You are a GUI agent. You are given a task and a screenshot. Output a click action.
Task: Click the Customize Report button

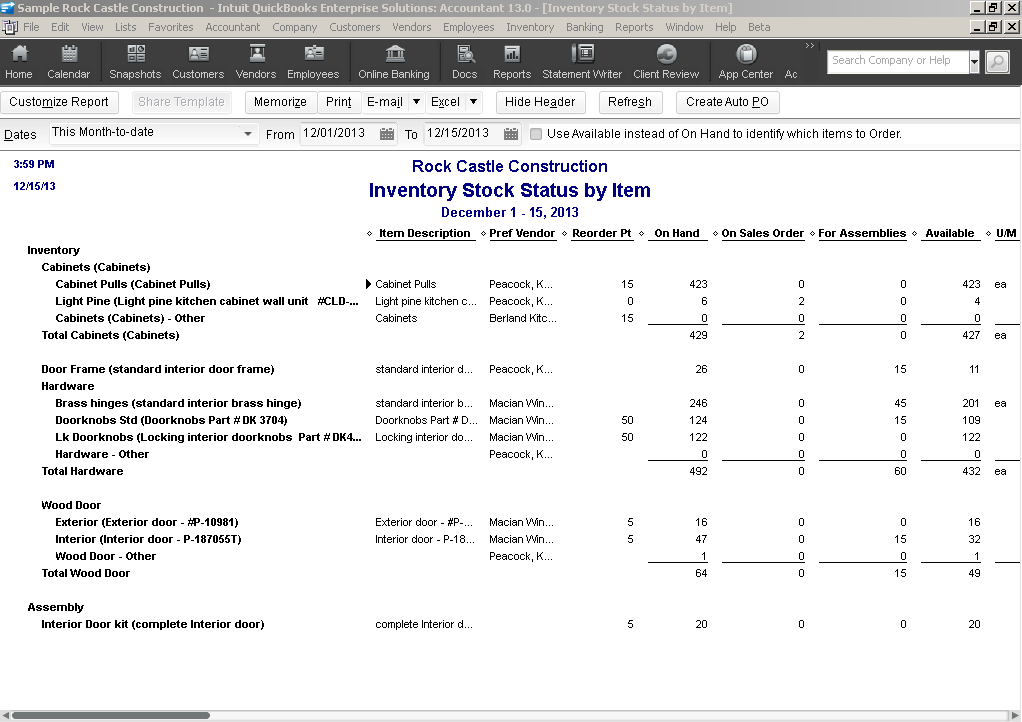point(59,102)
